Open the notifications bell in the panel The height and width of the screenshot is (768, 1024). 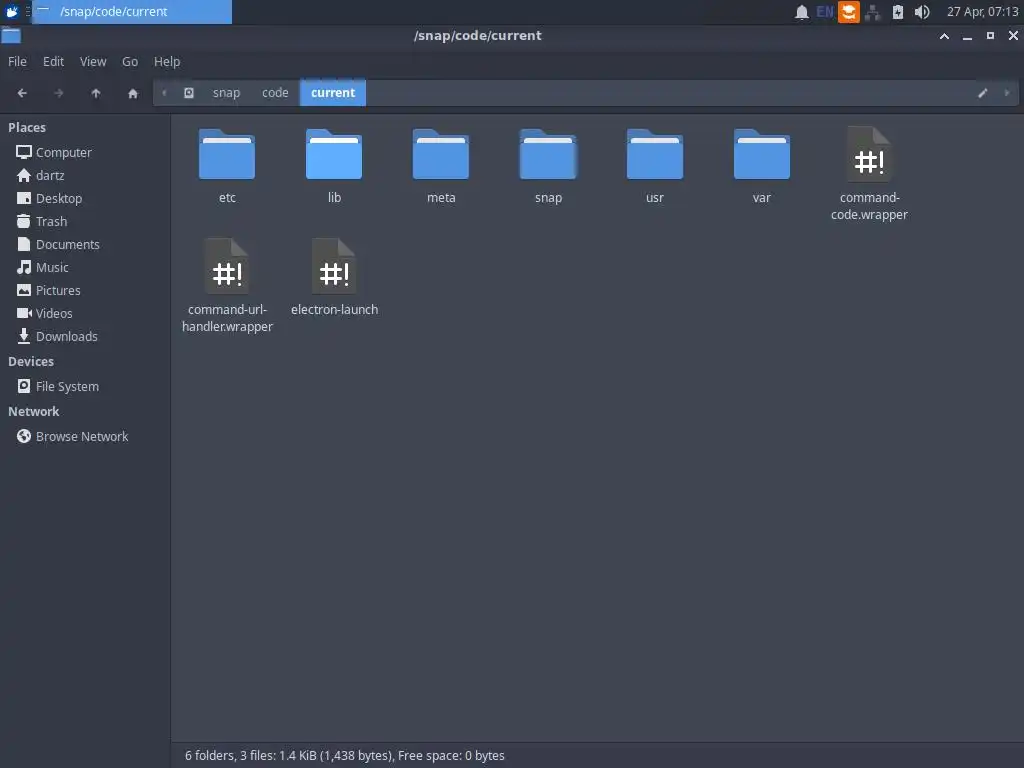point(802,12)
